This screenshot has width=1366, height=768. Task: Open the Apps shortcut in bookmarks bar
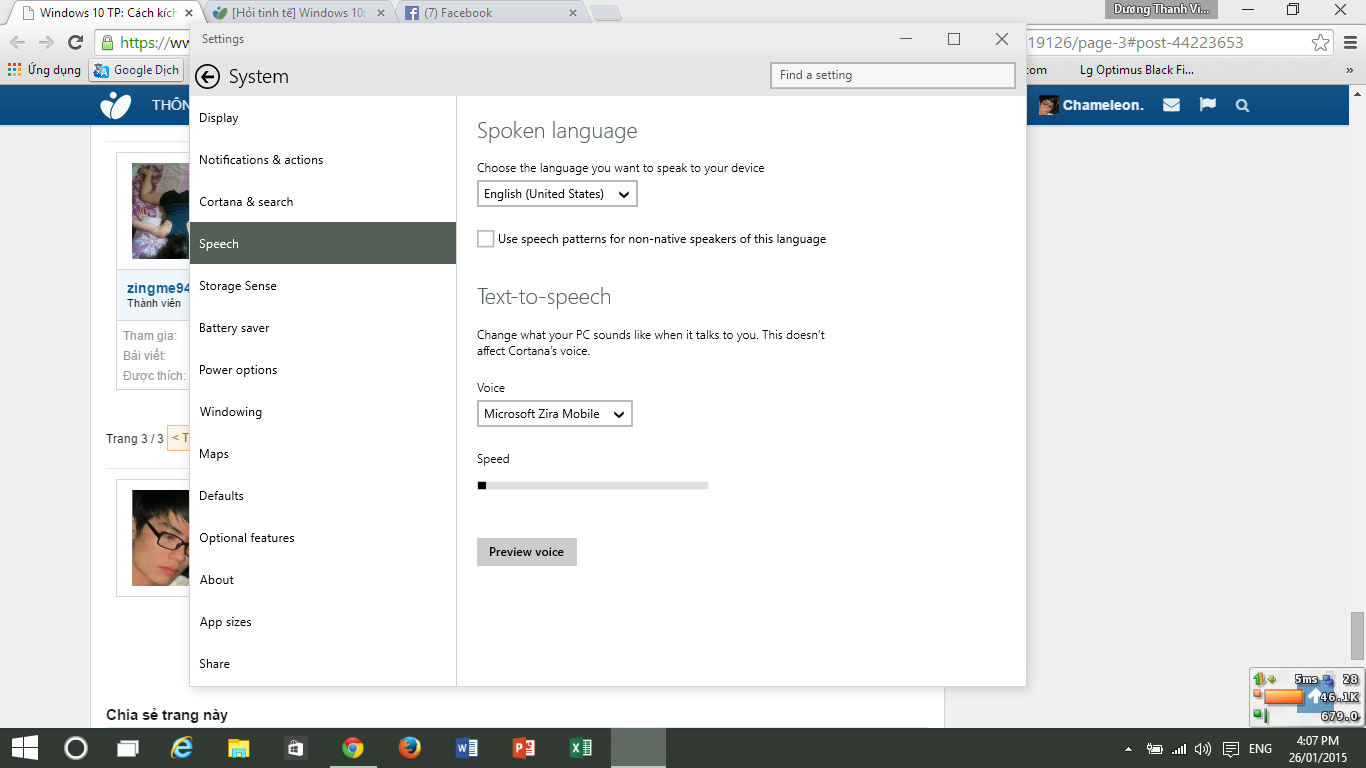pyautogui.click(x=44, y=70)
